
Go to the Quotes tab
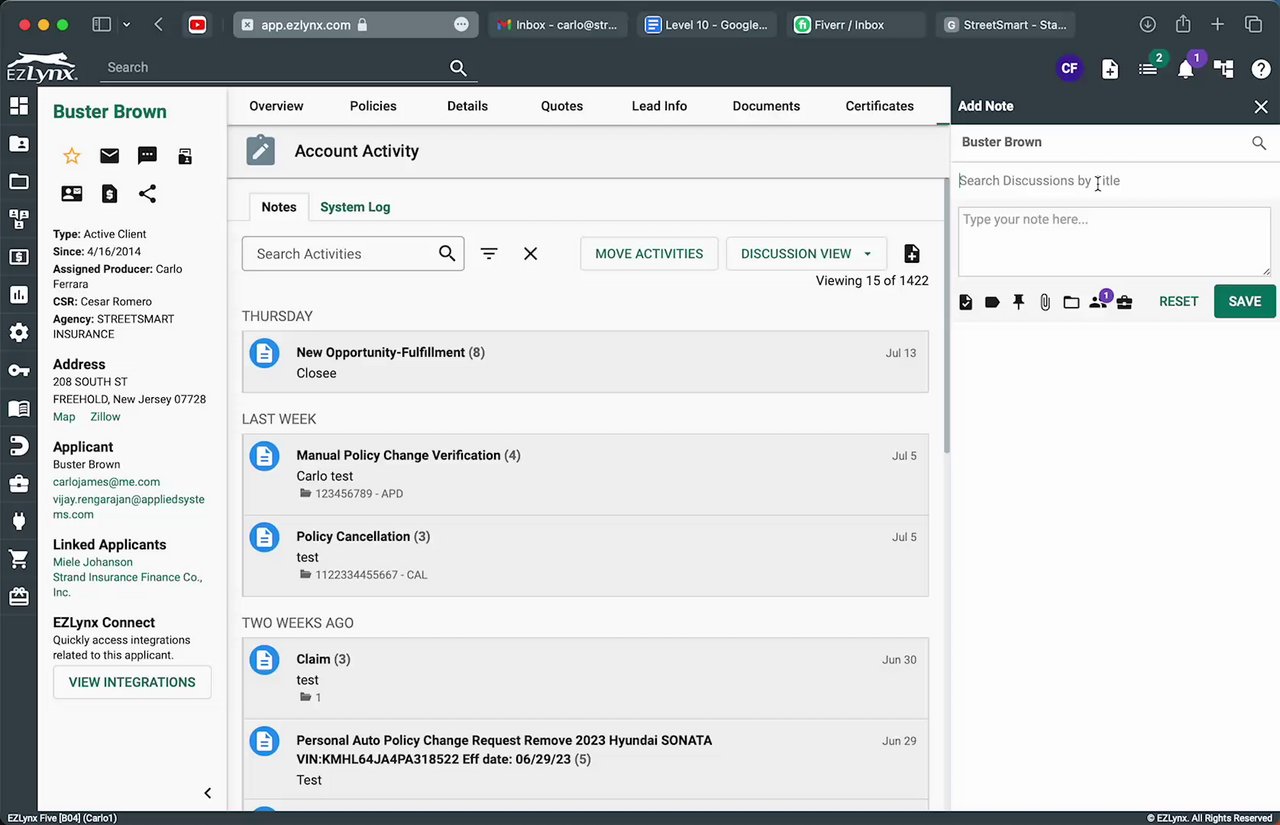pos(562,106)
